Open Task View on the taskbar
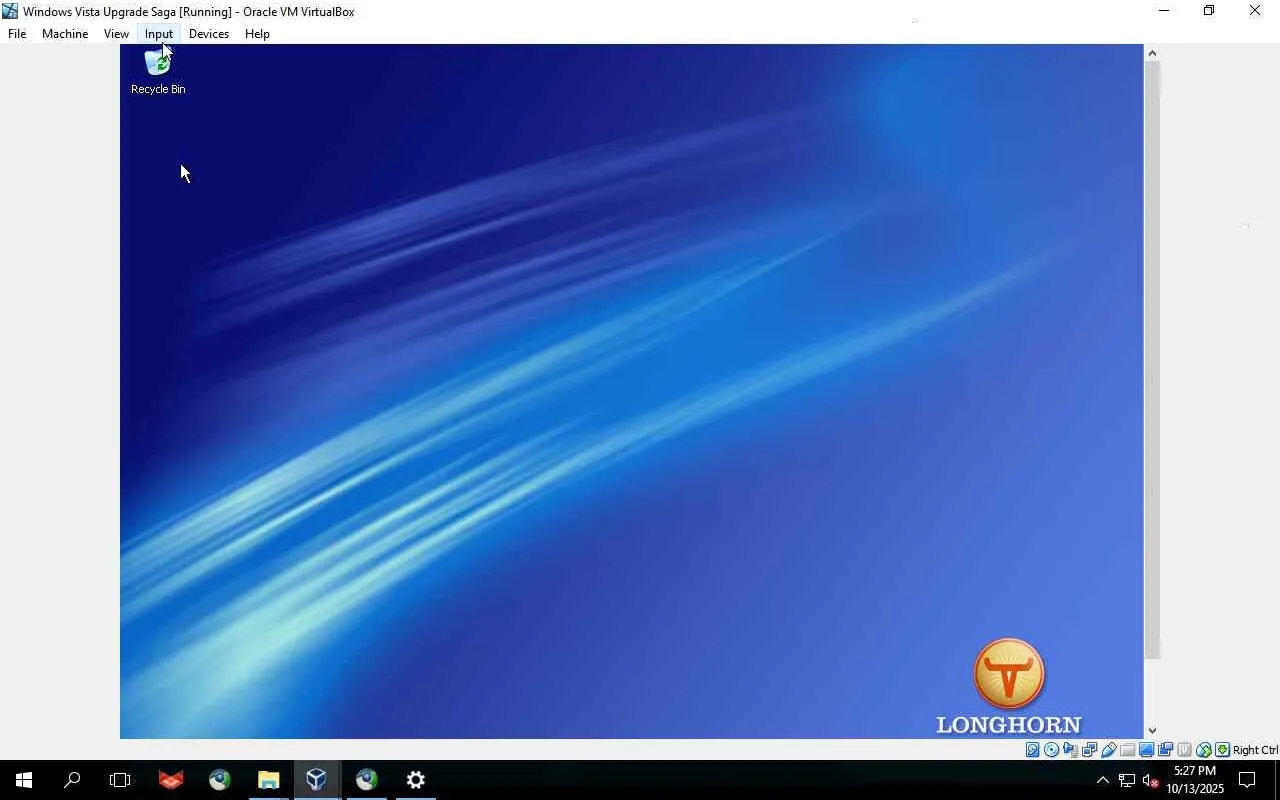The height and width of the screenshot is (800, 1280). tap(120, 780)
